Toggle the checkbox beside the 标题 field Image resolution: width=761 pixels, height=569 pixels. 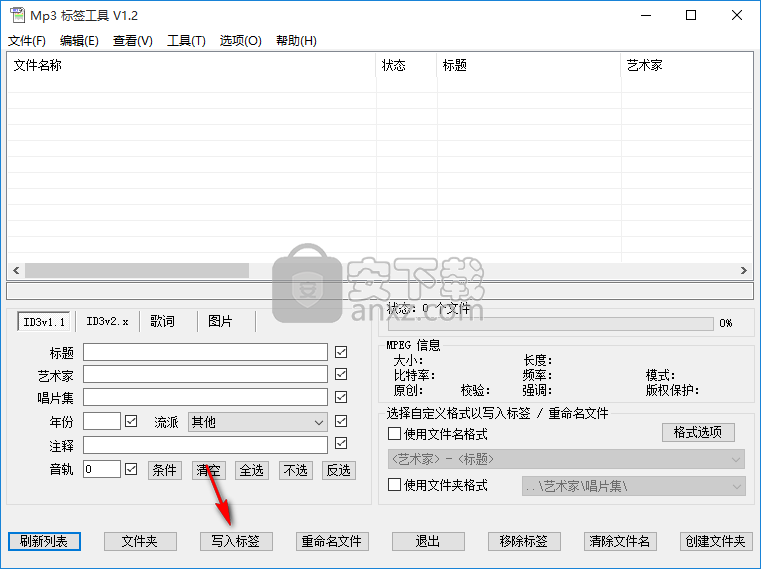click(341, 352)
